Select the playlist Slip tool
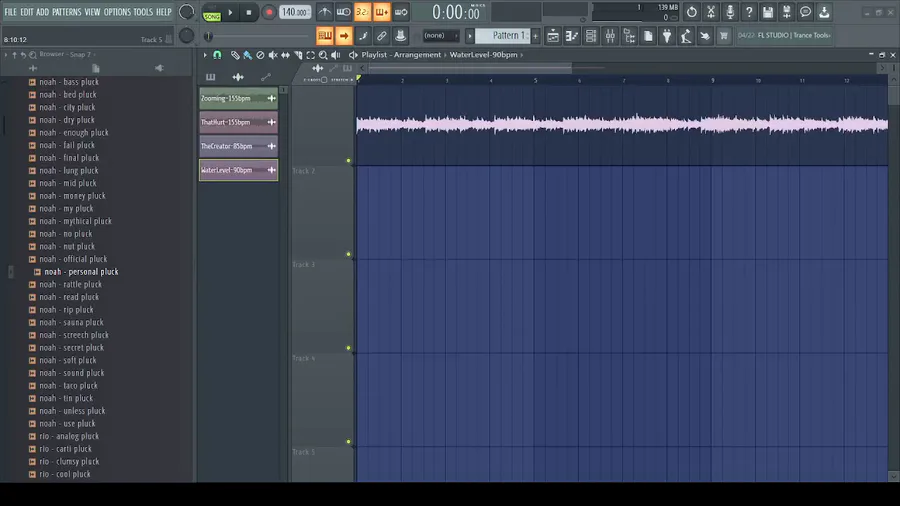The width and height of the screenshot is (900, 506). 285,55
